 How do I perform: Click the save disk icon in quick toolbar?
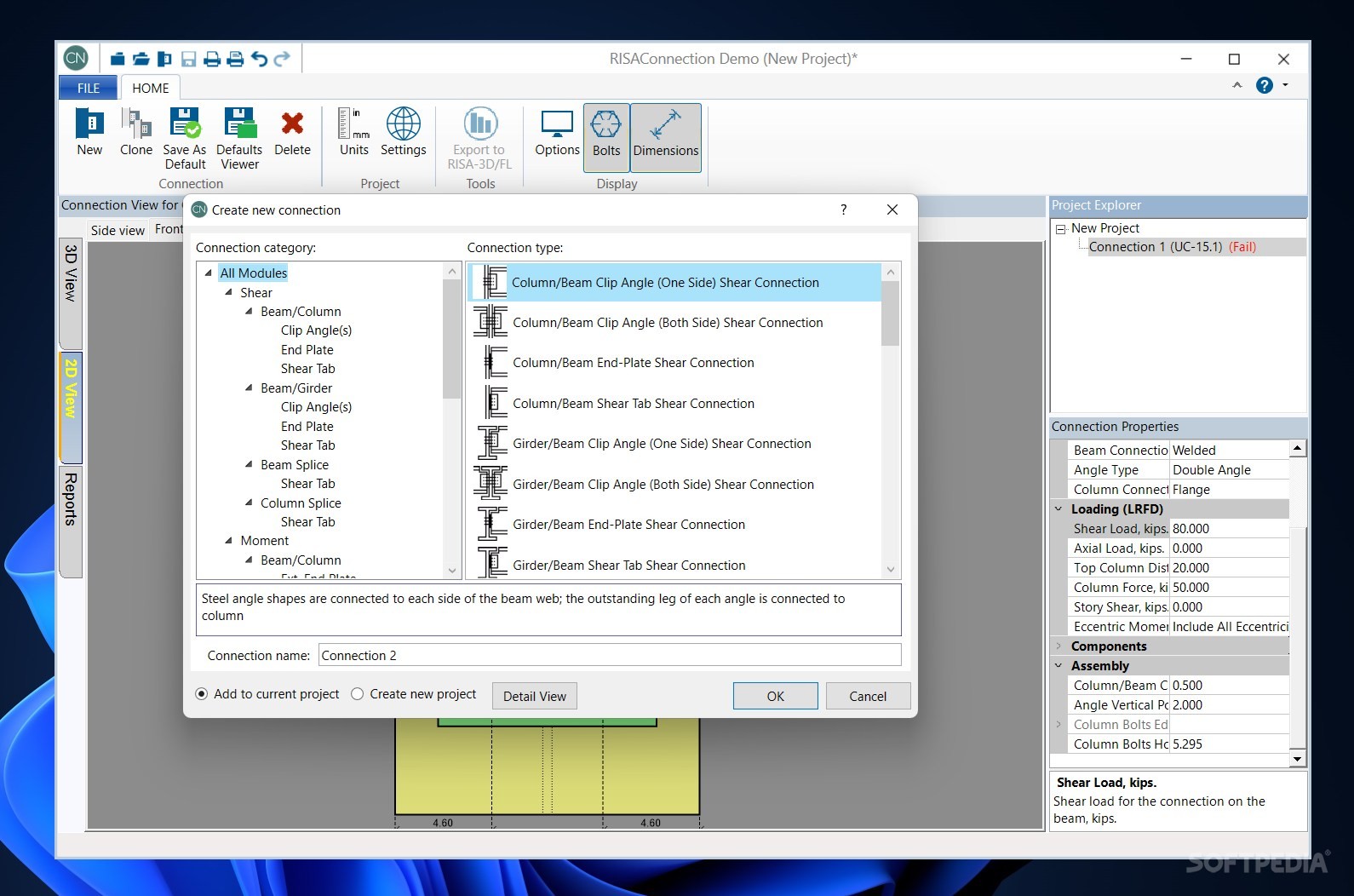188,59
